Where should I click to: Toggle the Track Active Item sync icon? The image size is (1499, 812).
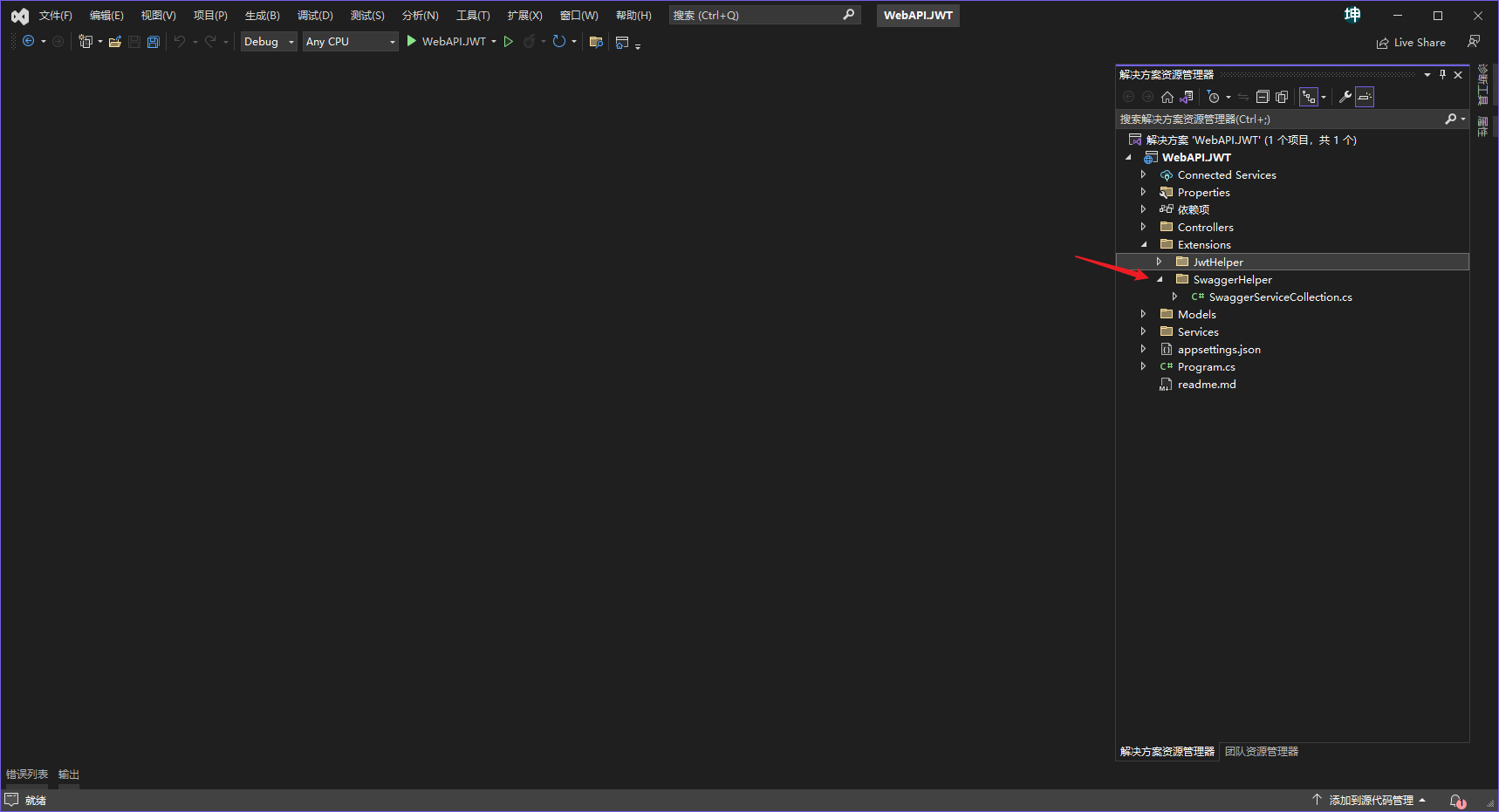tap(1243, 98)
